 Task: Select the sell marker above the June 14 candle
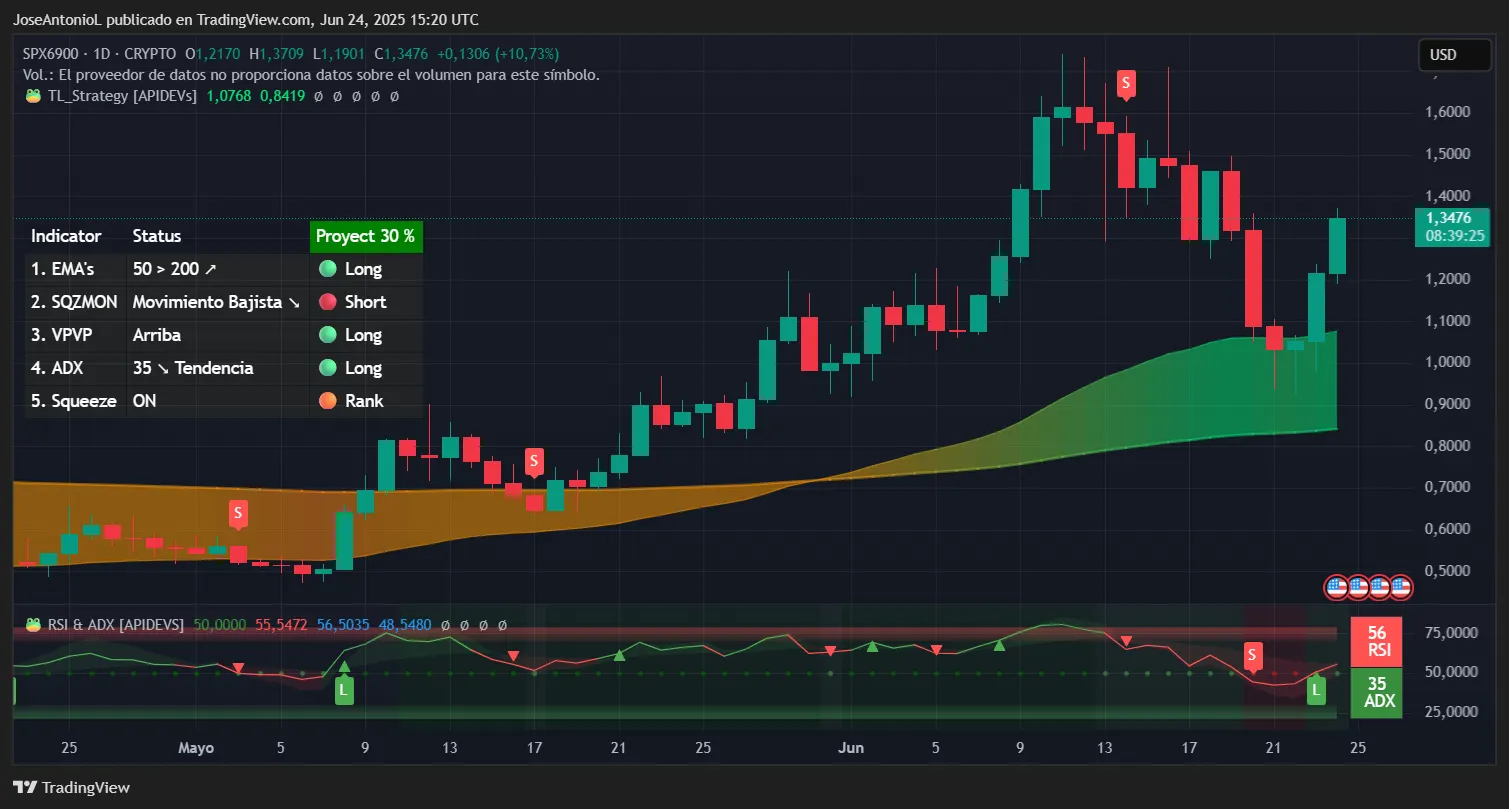point(1126,84)
